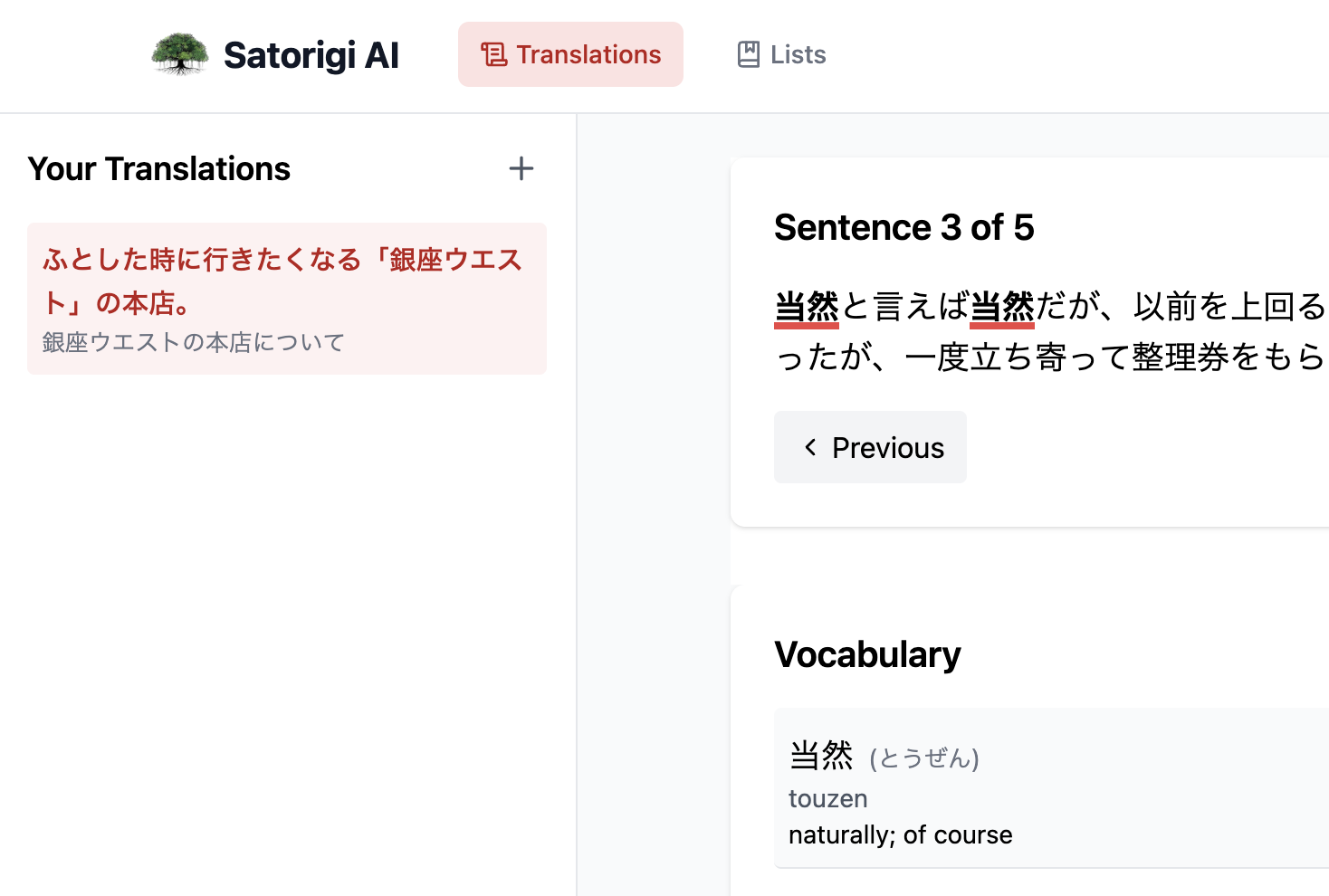Click the Satorigi AI title text
Viewport: 1329px width, 896px height.
pyautogui.click(x=311, y=55)
